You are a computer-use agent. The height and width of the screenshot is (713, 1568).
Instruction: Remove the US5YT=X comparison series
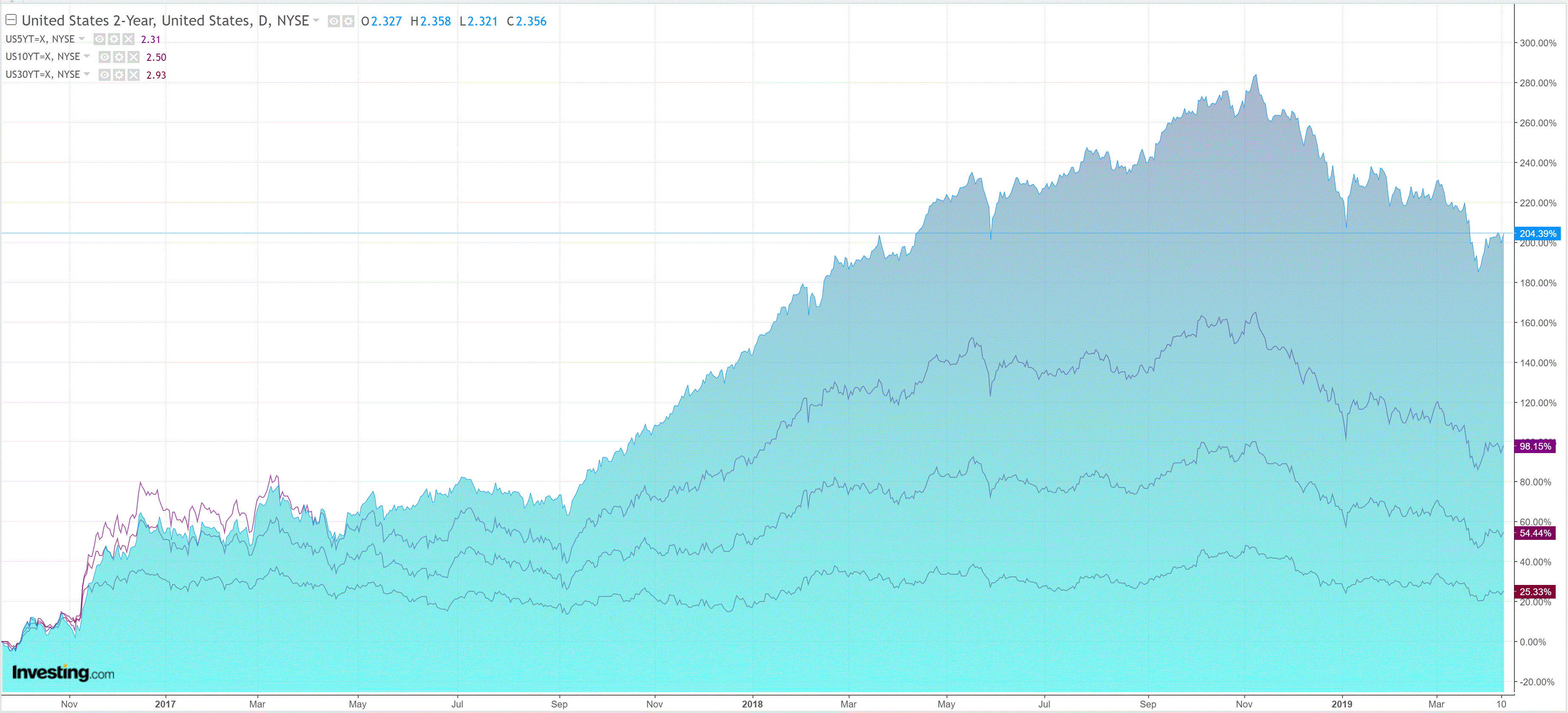[x=128, y=39]
